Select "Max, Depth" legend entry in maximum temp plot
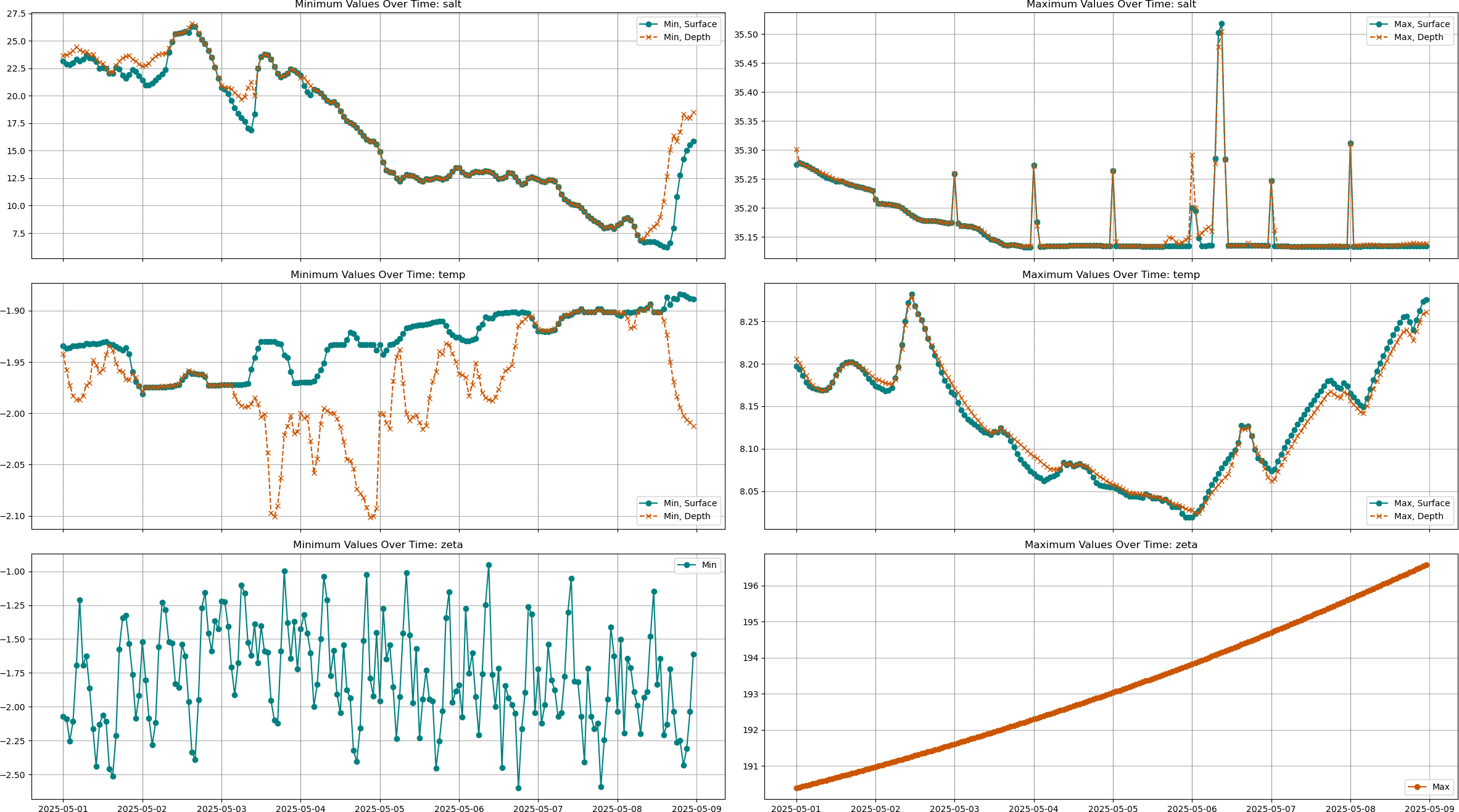 point(1407,516)
